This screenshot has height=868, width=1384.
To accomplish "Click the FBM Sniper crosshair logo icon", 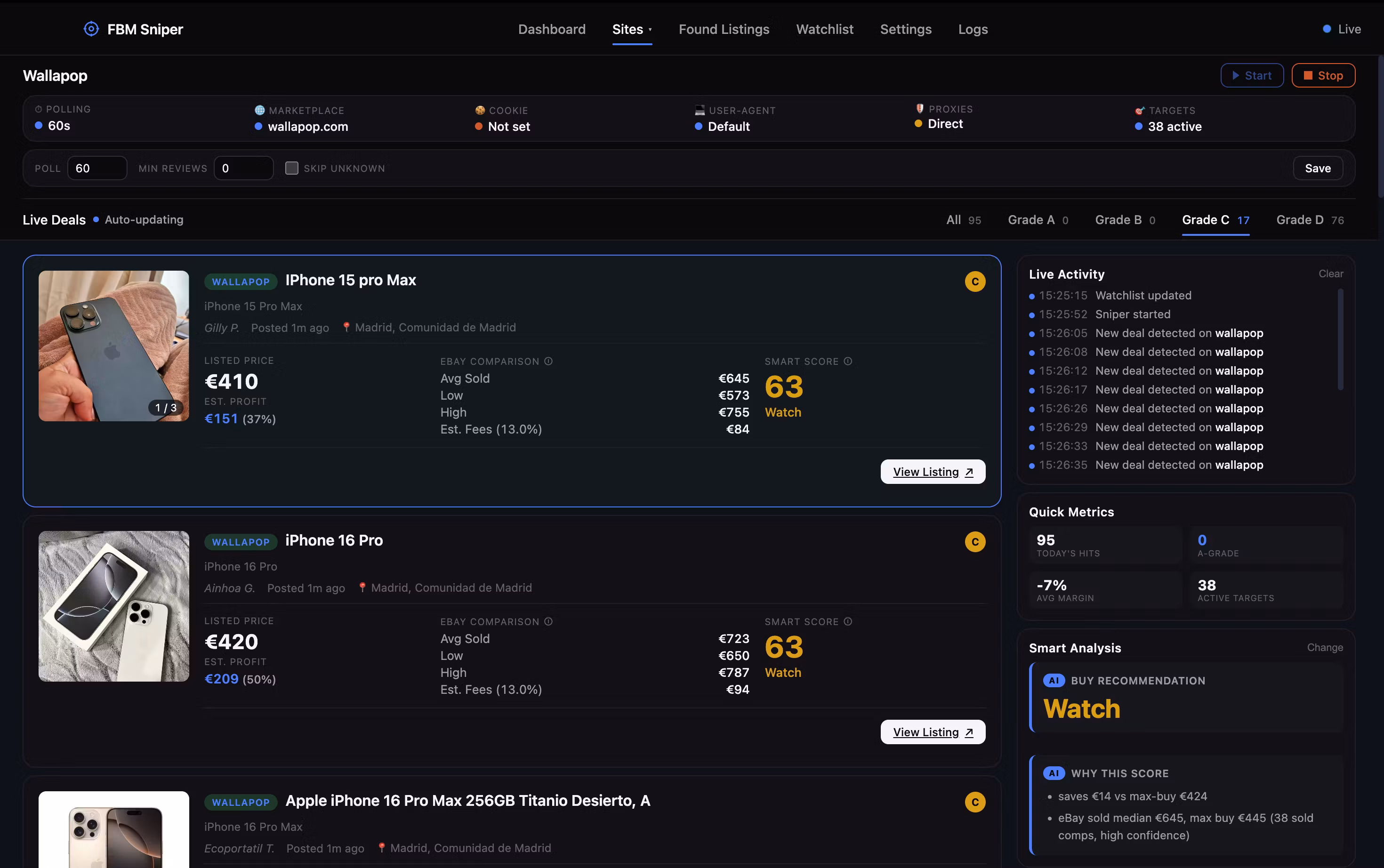I will [x=91, y=29].
